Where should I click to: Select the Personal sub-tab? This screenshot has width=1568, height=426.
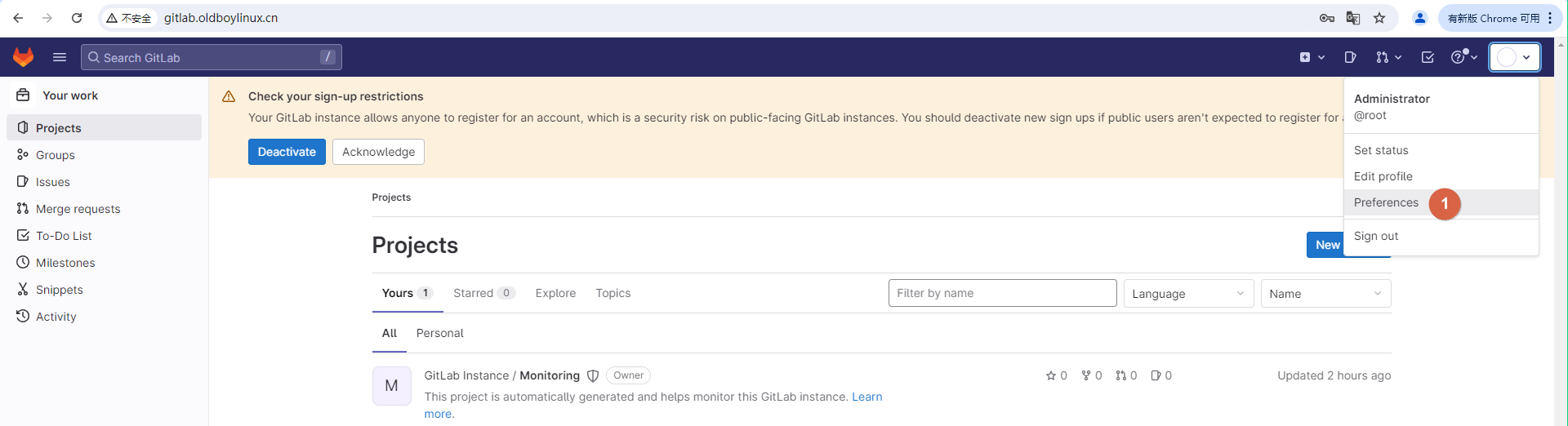tap(439, 333)
